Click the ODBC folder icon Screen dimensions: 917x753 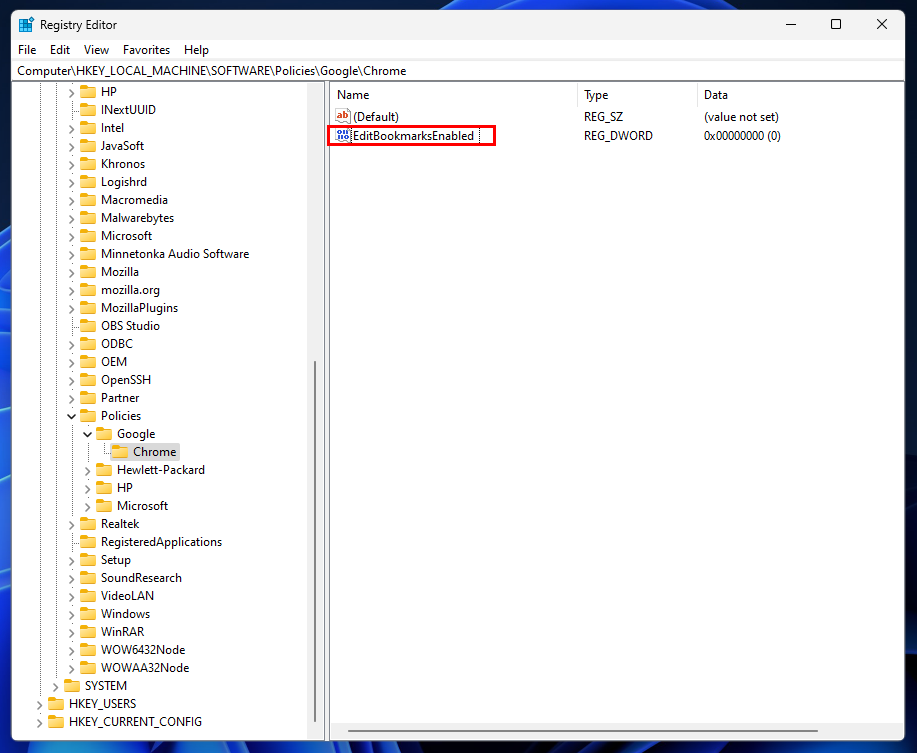(x=88, y=343)
